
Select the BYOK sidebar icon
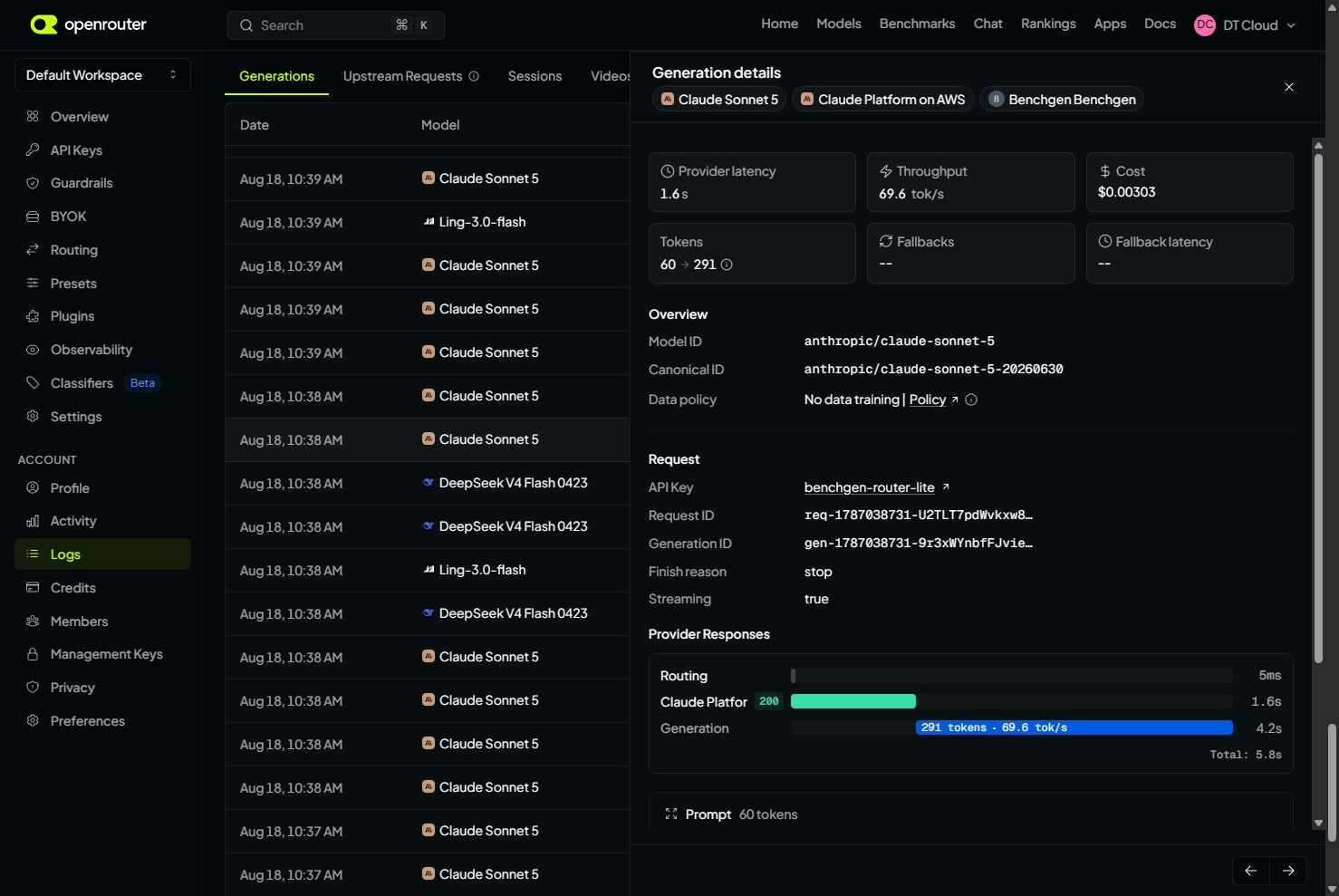tap(33, 217)
